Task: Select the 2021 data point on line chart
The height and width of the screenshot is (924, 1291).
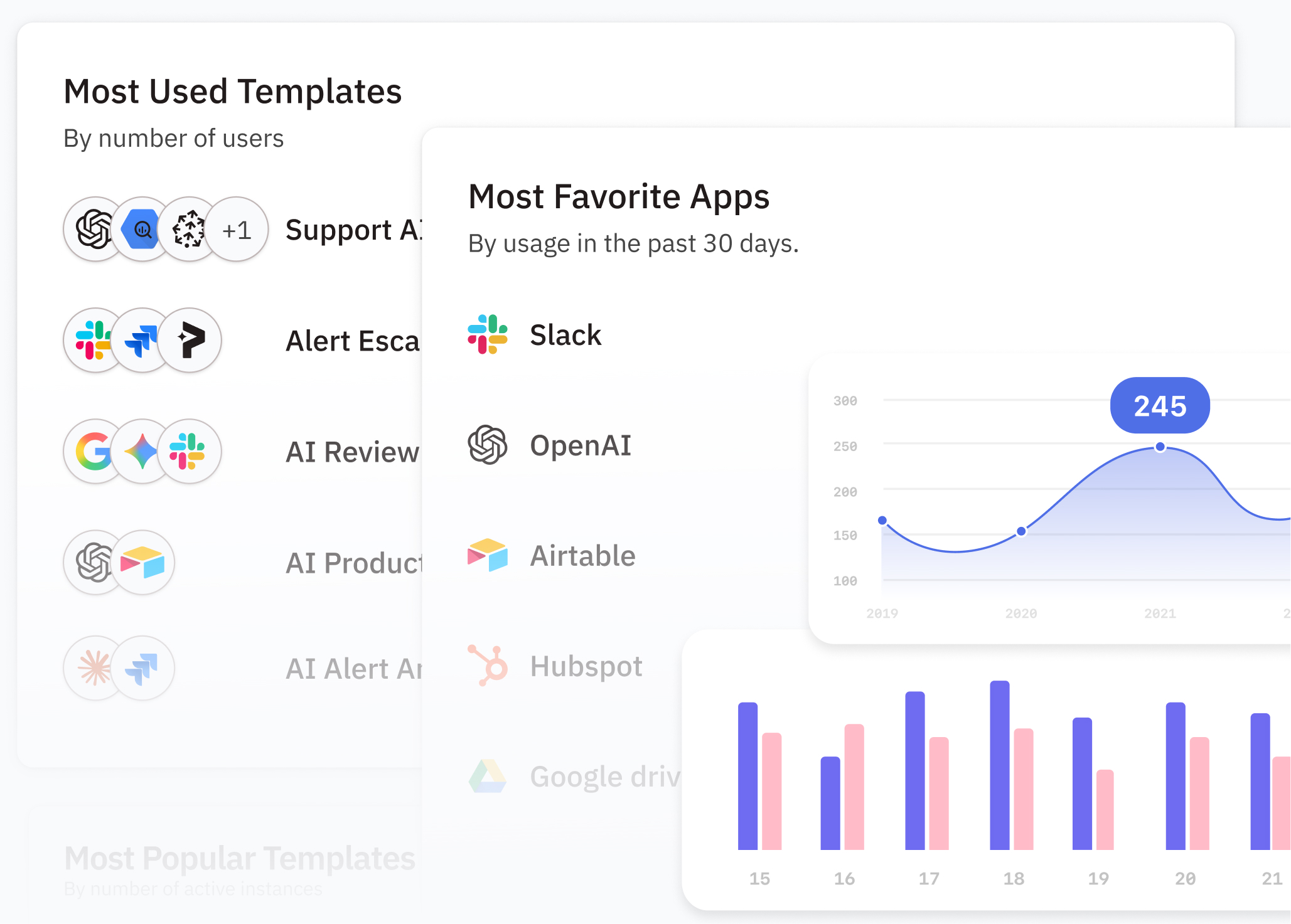Action: click(1160, 447)
